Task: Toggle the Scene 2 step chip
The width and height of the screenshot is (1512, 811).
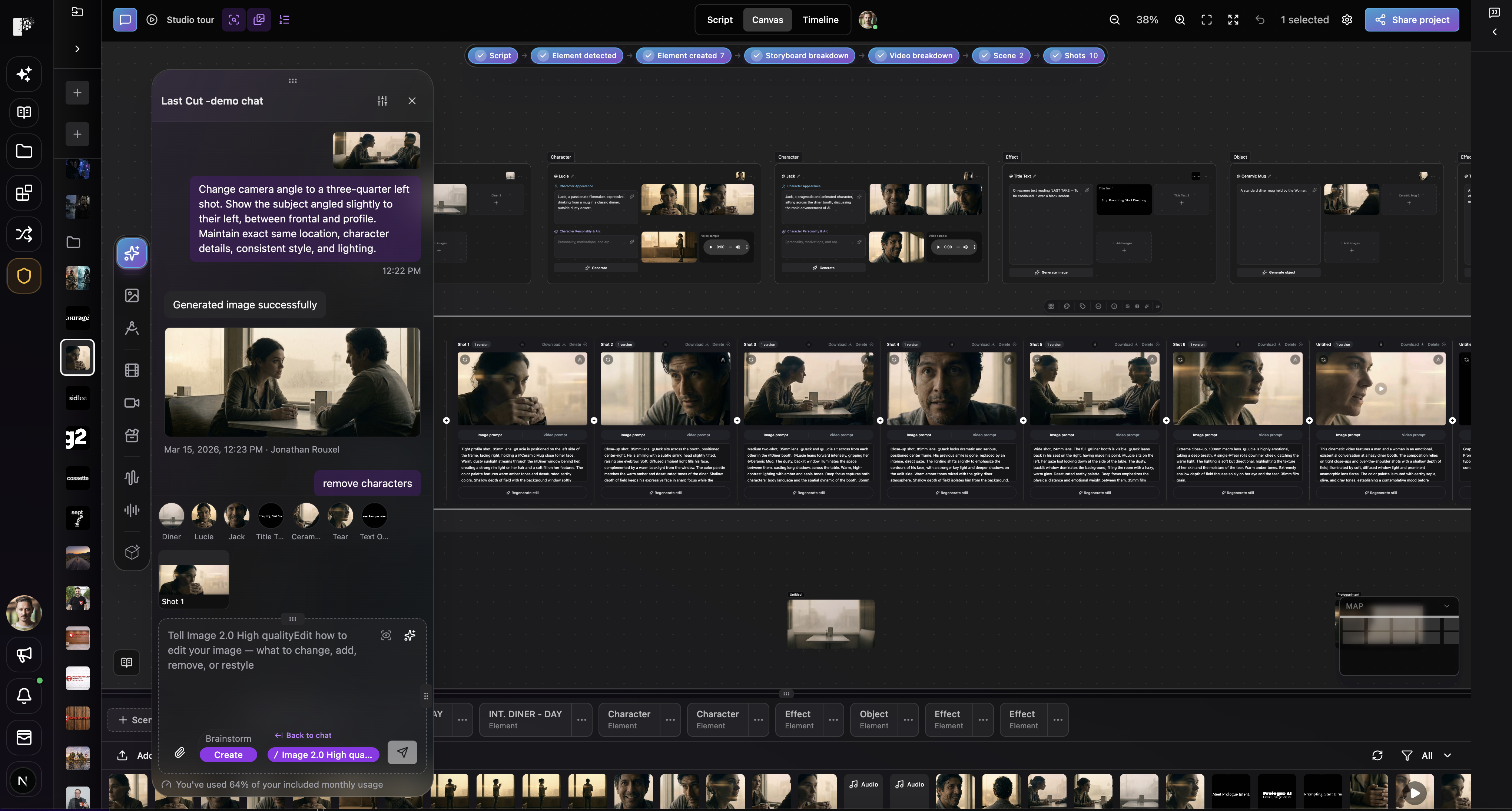Action: pos(1001,55)
